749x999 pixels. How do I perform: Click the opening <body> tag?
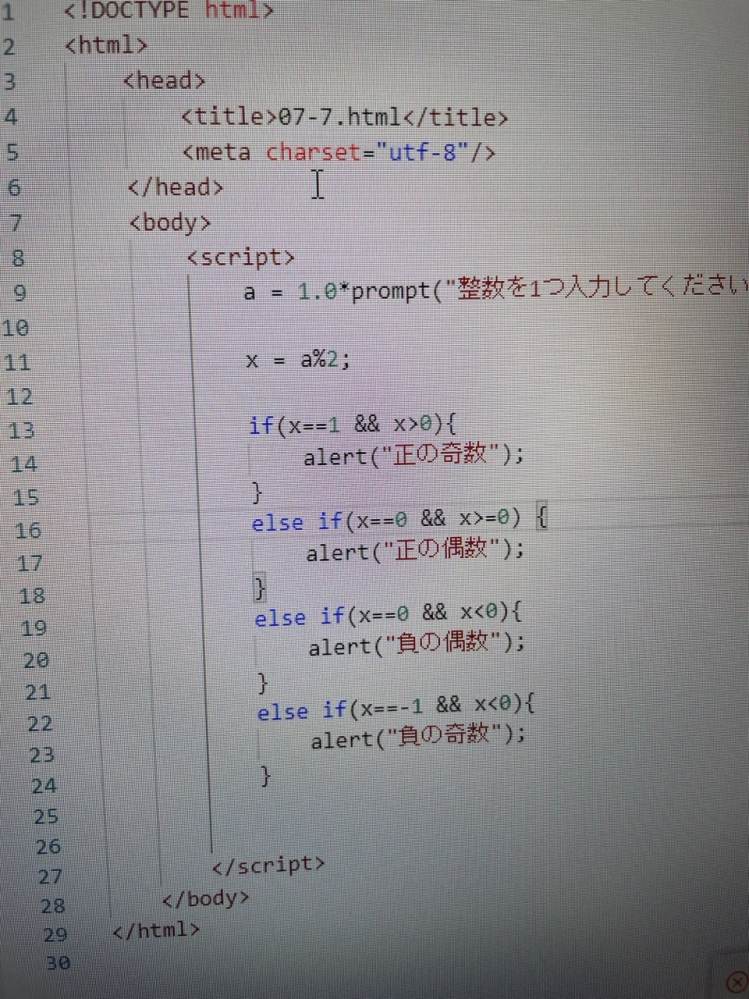tap(170, 223)
